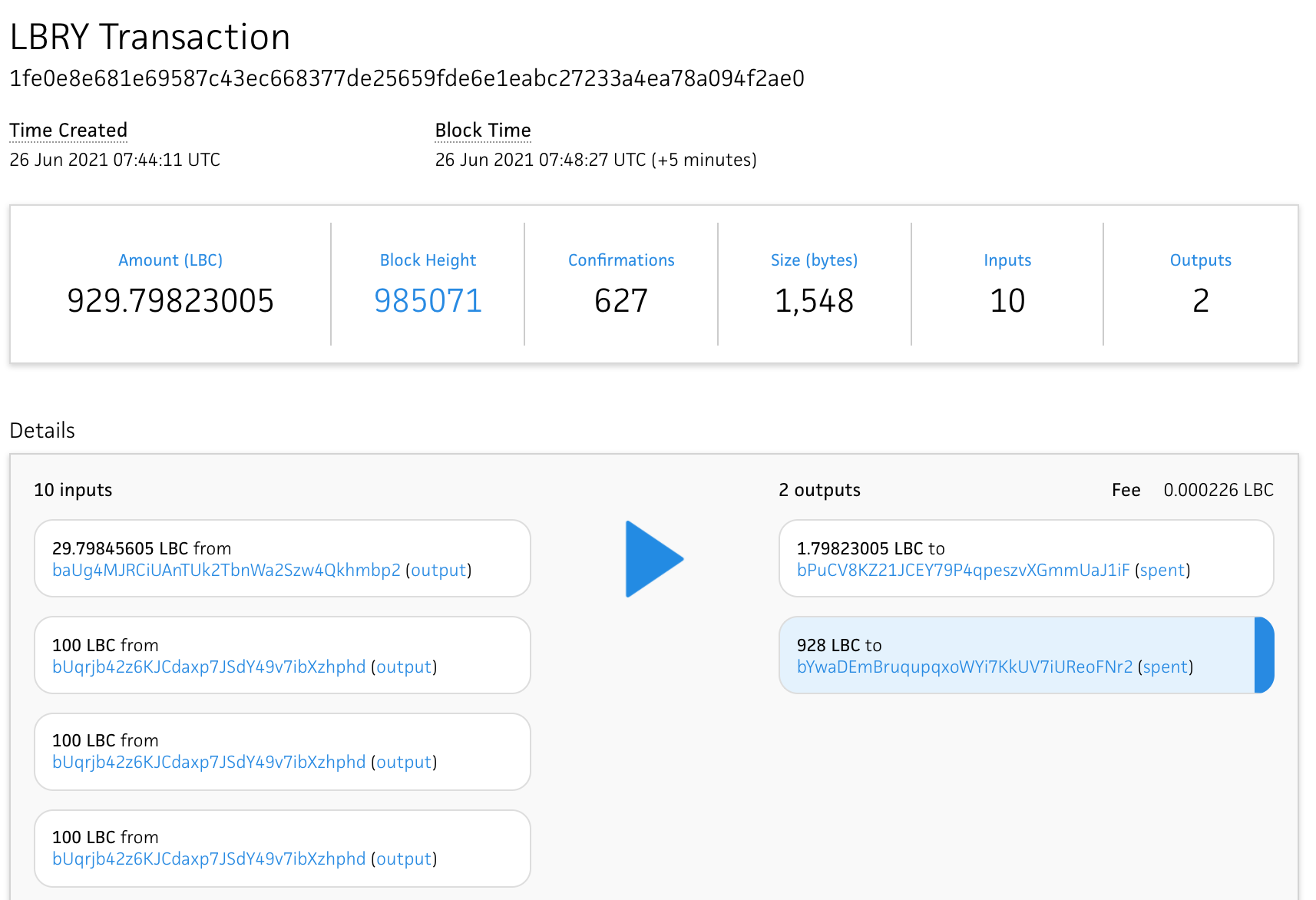Click the Block Height label
Viewport: 1316px width, 900px height.
point(428,260)
